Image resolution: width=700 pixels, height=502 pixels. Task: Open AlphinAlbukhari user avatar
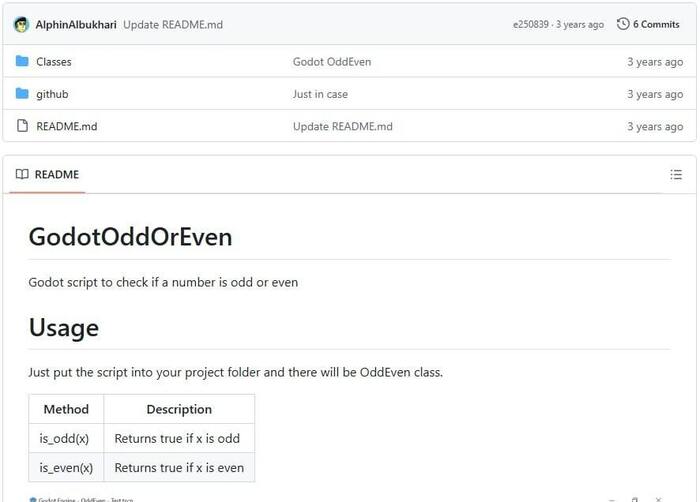pos(21,25)
